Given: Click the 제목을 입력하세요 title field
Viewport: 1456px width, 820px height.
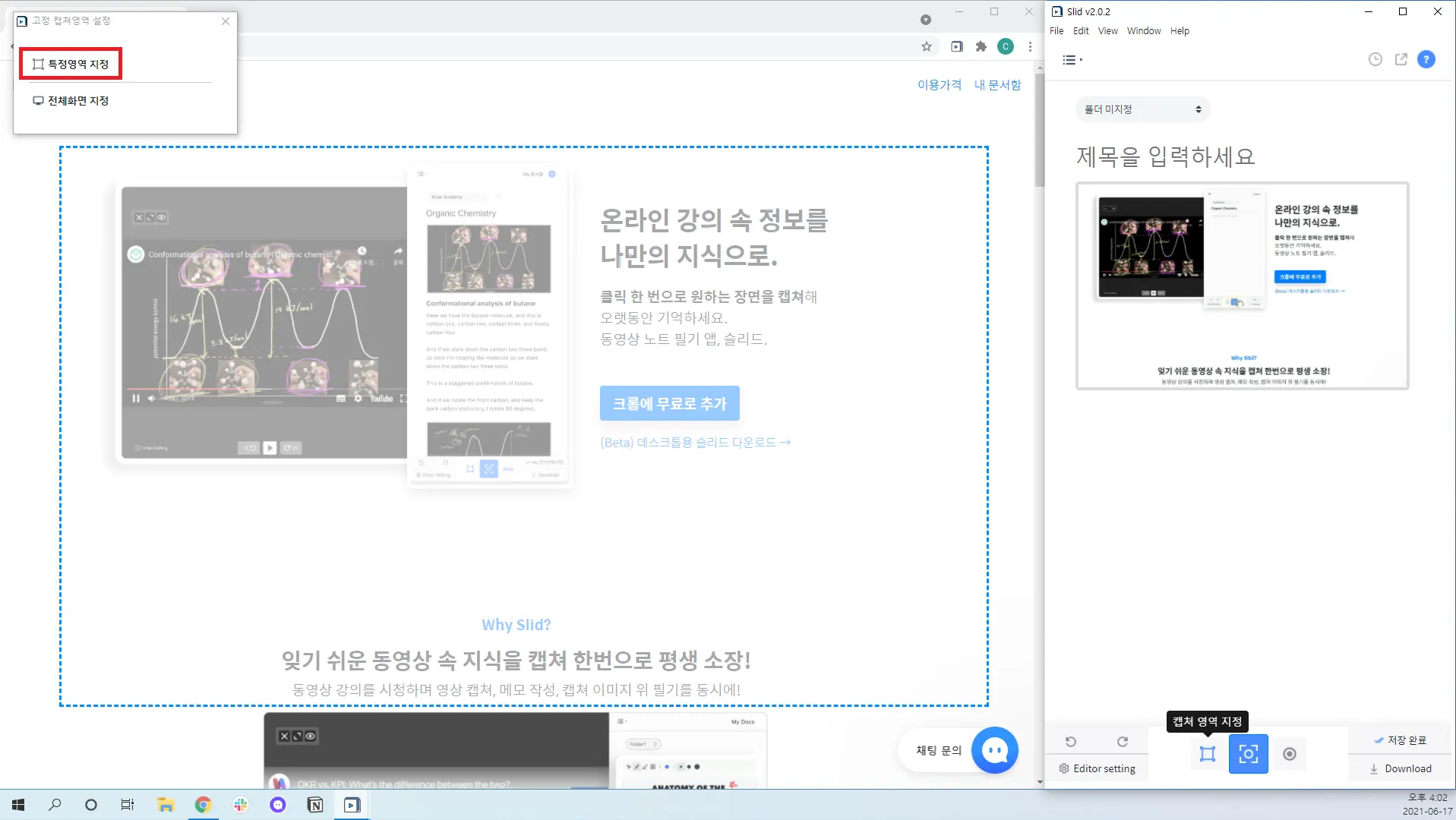Looking at the screenshot, I should [x=1166, y=157].
